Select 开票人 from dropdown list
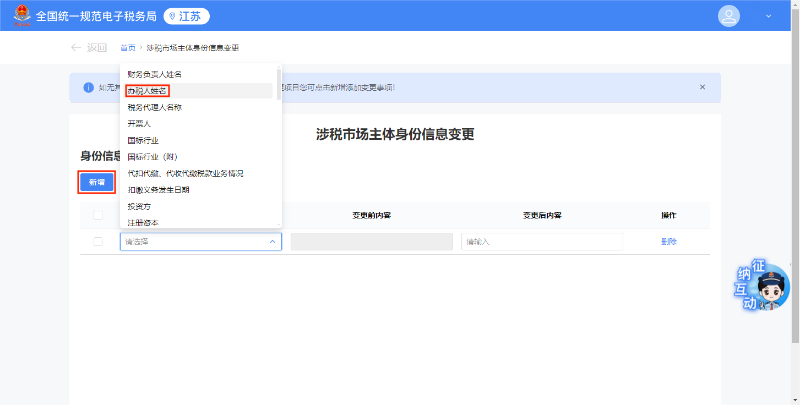This screenshot has width=800, height=405. 200,124
